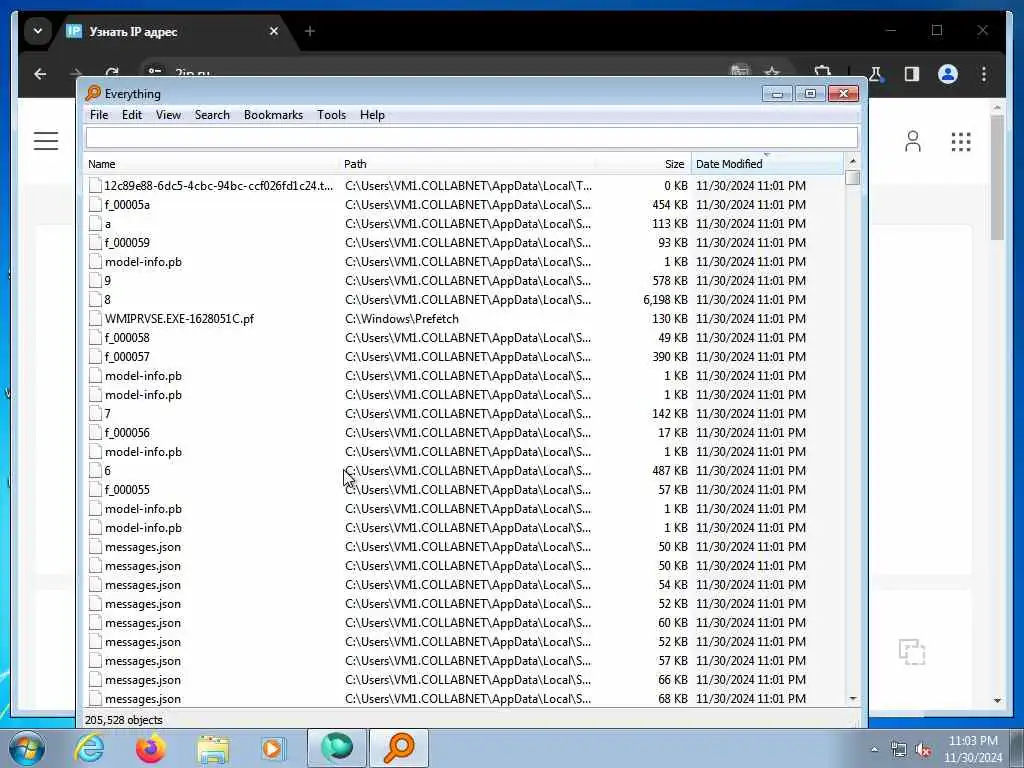The image size is (1024, 768).
Task: Open a new tab in Chrome
Action: 310,31
